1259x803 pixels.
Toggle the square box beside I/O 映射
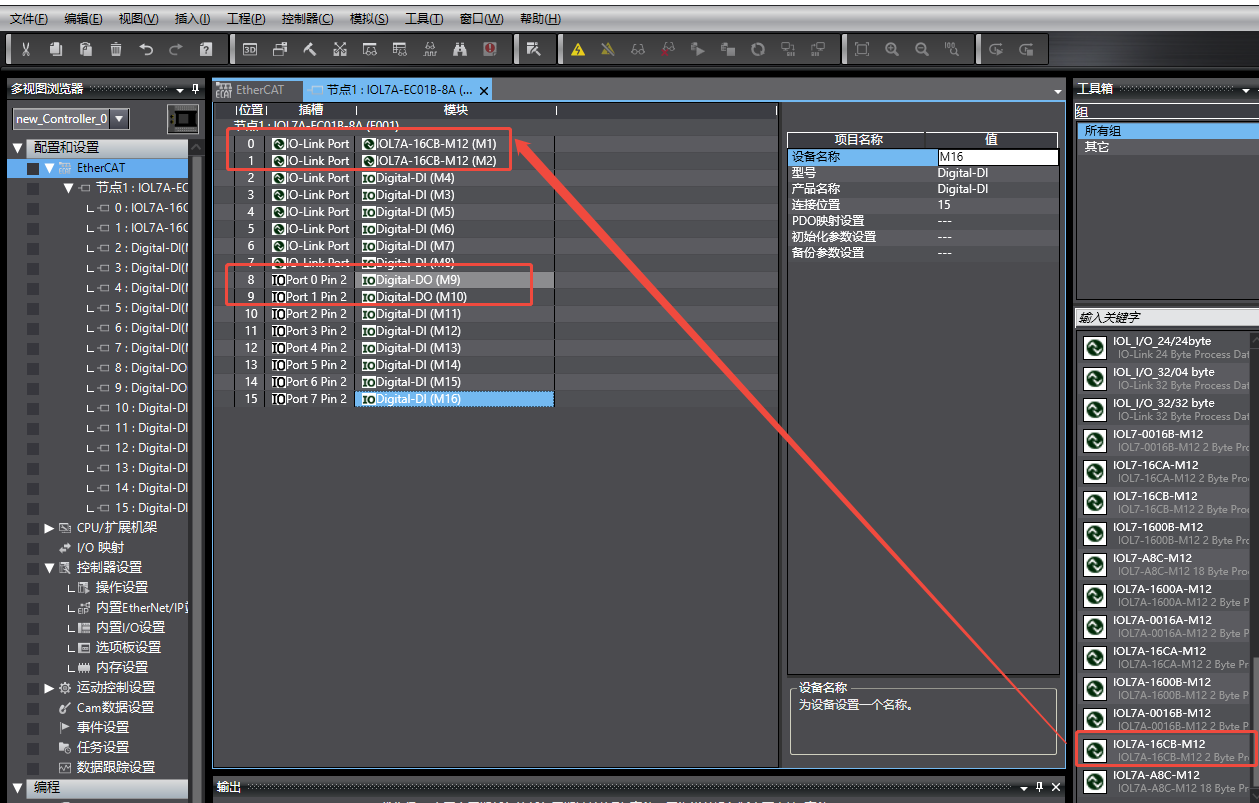(x=33, y=548)
